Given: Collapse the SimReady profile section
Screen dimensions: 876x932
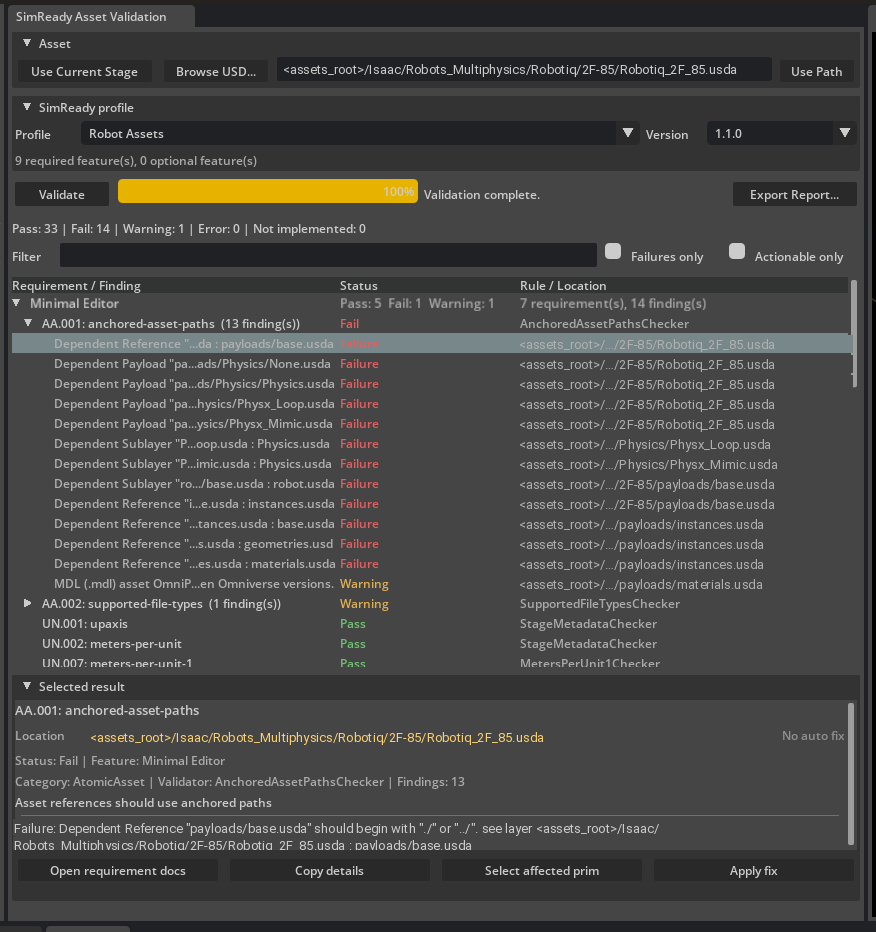Looking at the screenshot, I should coord(27,108).
